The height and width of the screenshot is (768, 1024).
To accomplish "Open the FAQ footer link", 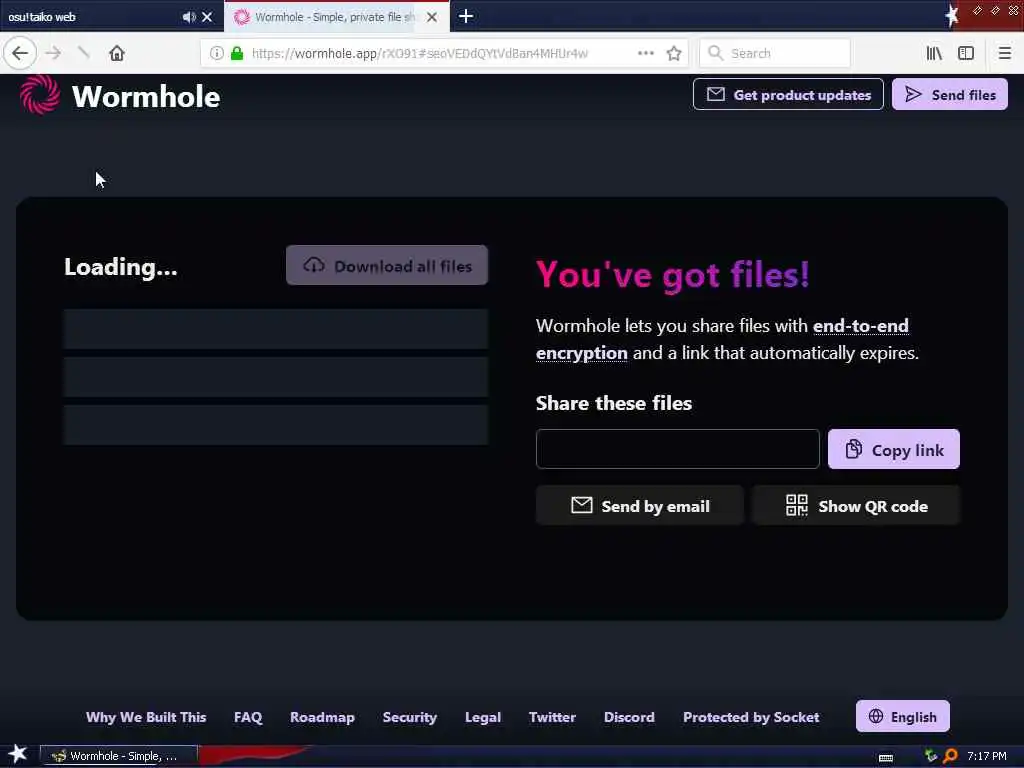I will pyautogui.click(x=248, y=717).
